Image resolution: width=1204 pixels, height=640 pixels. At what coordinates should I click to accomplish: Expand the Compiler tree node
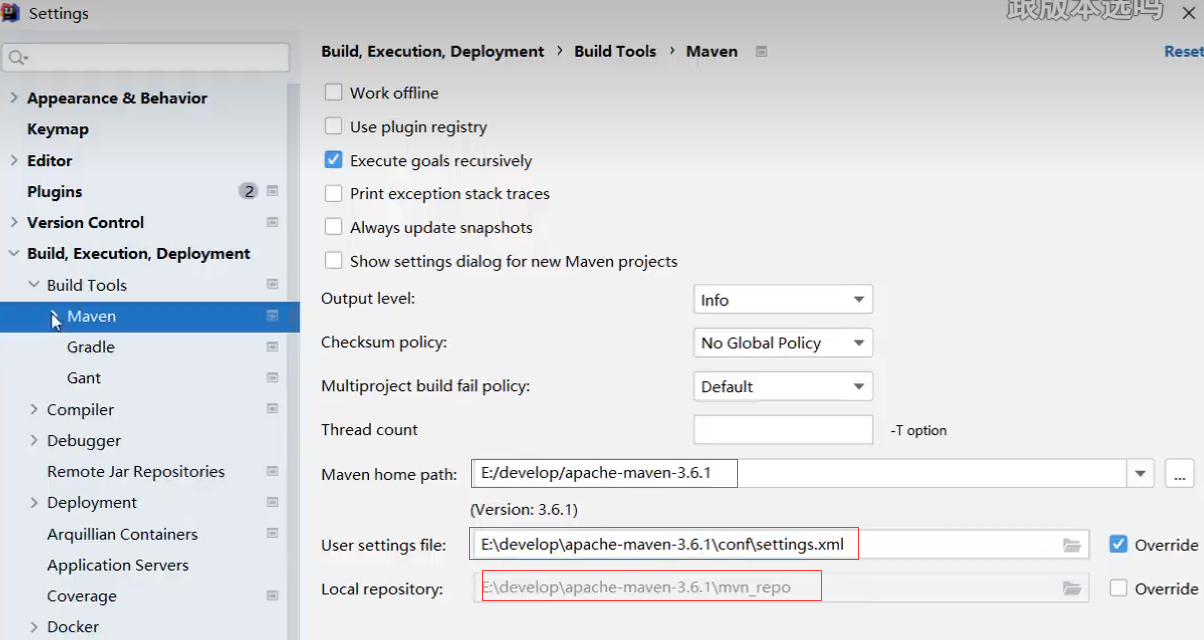point(34,409)
